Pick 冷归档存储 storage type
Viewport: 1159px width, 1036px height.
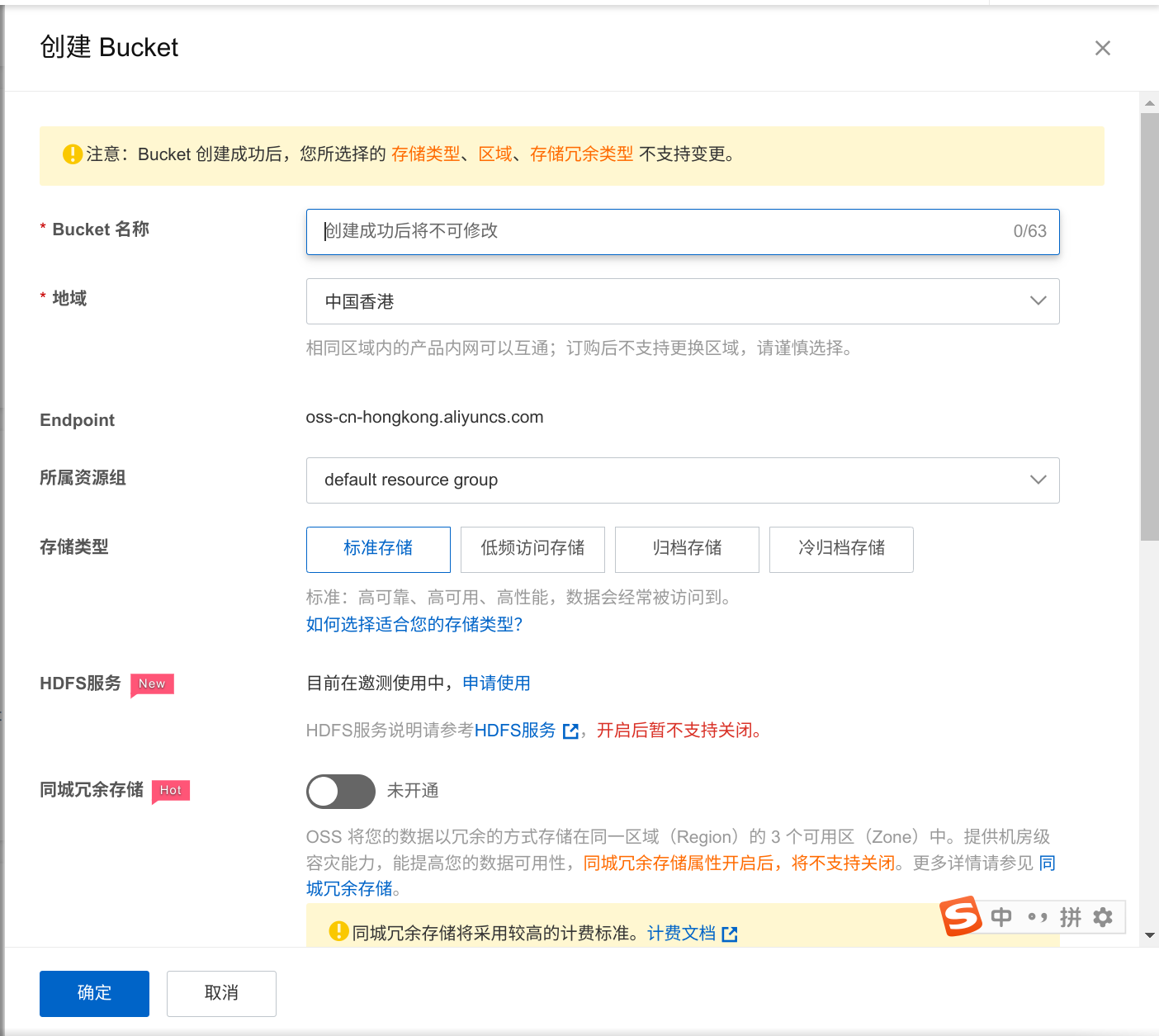pyautogui.click(x=841, y=549)
